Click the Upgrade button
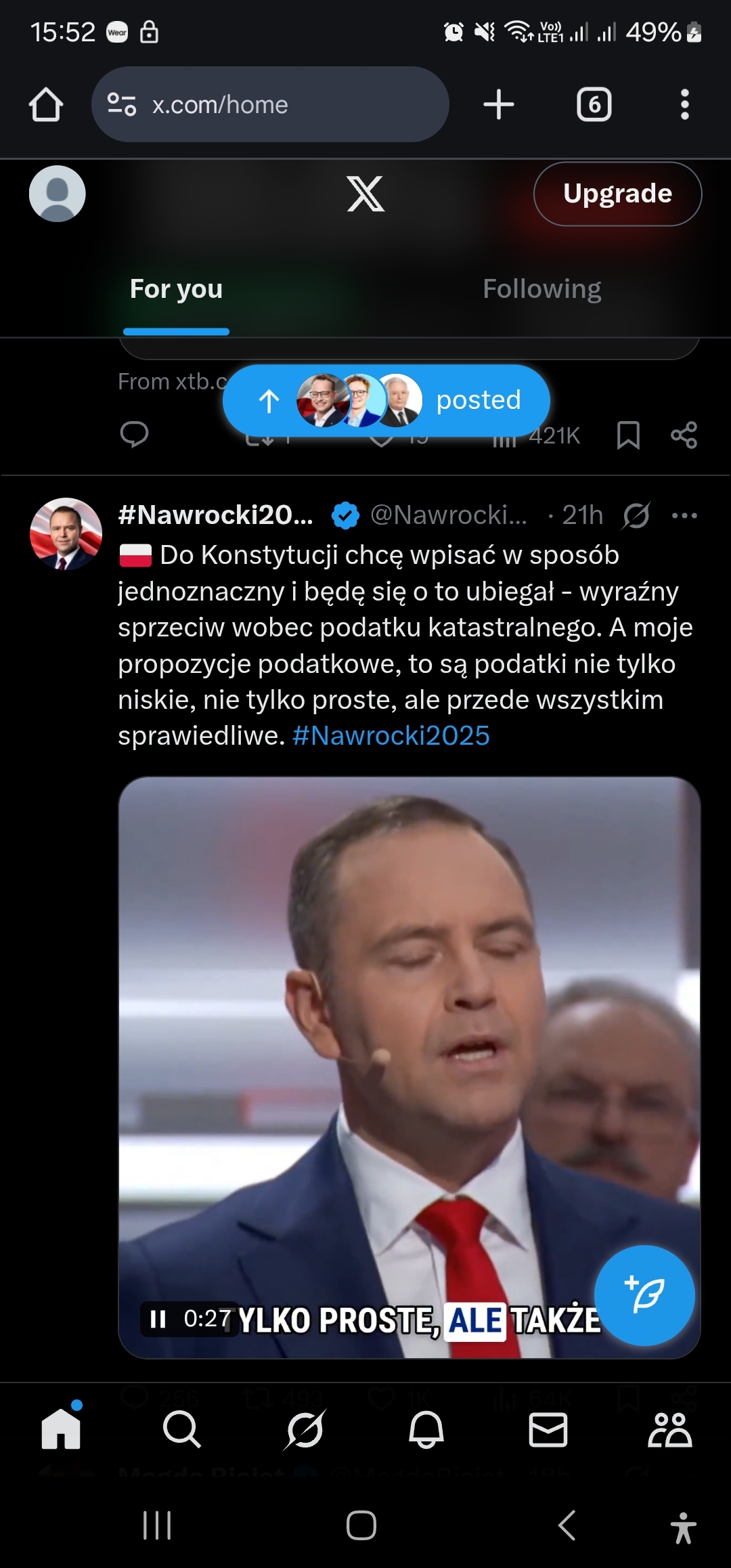 pyautogui.click(x=617, y=194)
